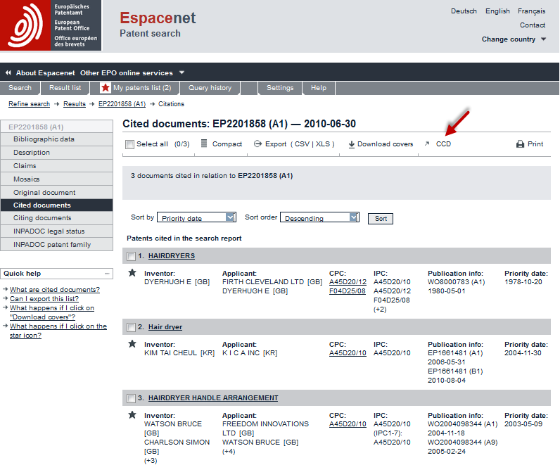
Task: Check the box for result 2 Hair dryer
Action: click(x=131, y=327)
